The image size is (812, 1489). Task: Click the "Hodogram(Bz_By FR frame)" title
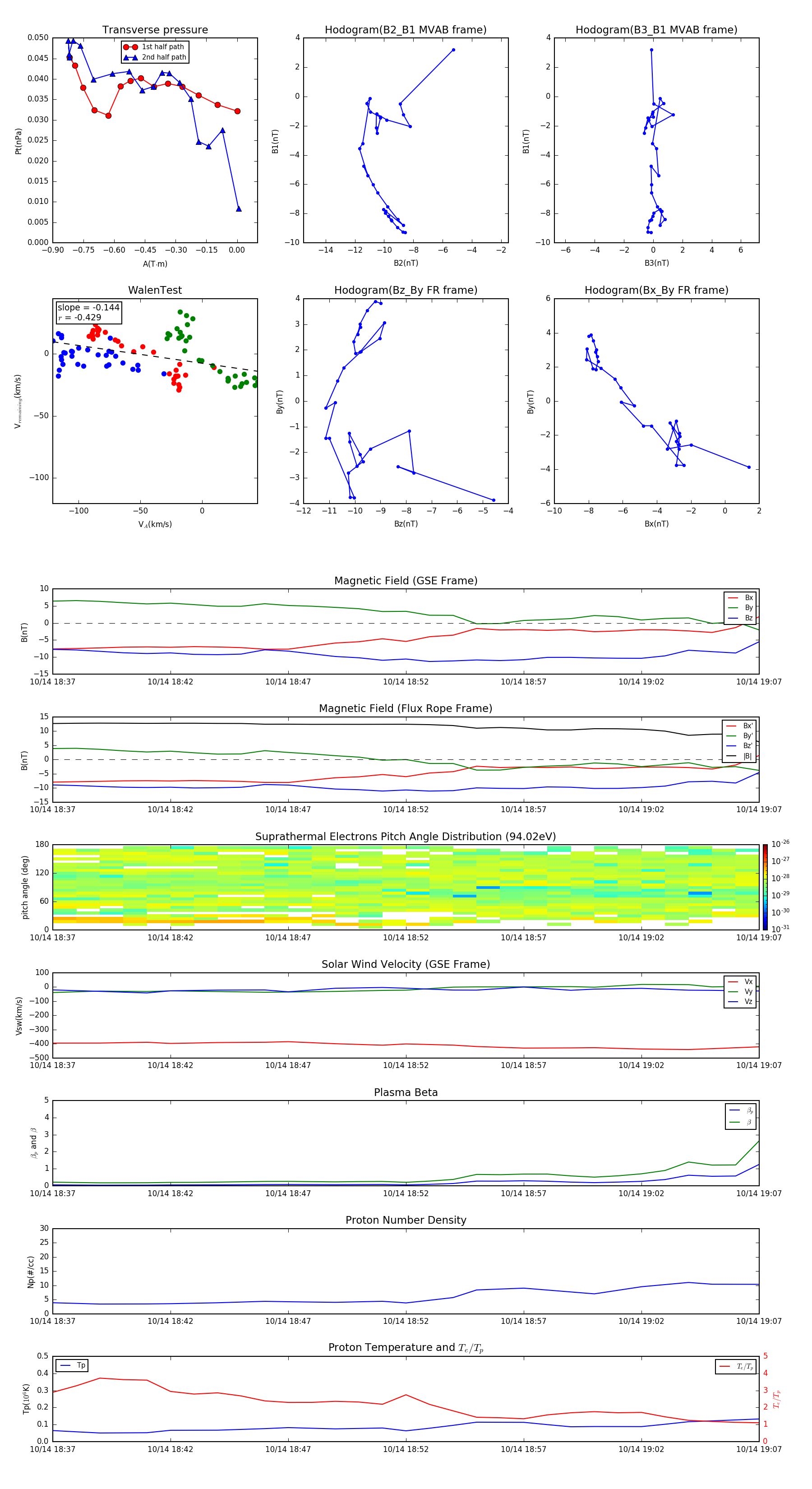406,290
